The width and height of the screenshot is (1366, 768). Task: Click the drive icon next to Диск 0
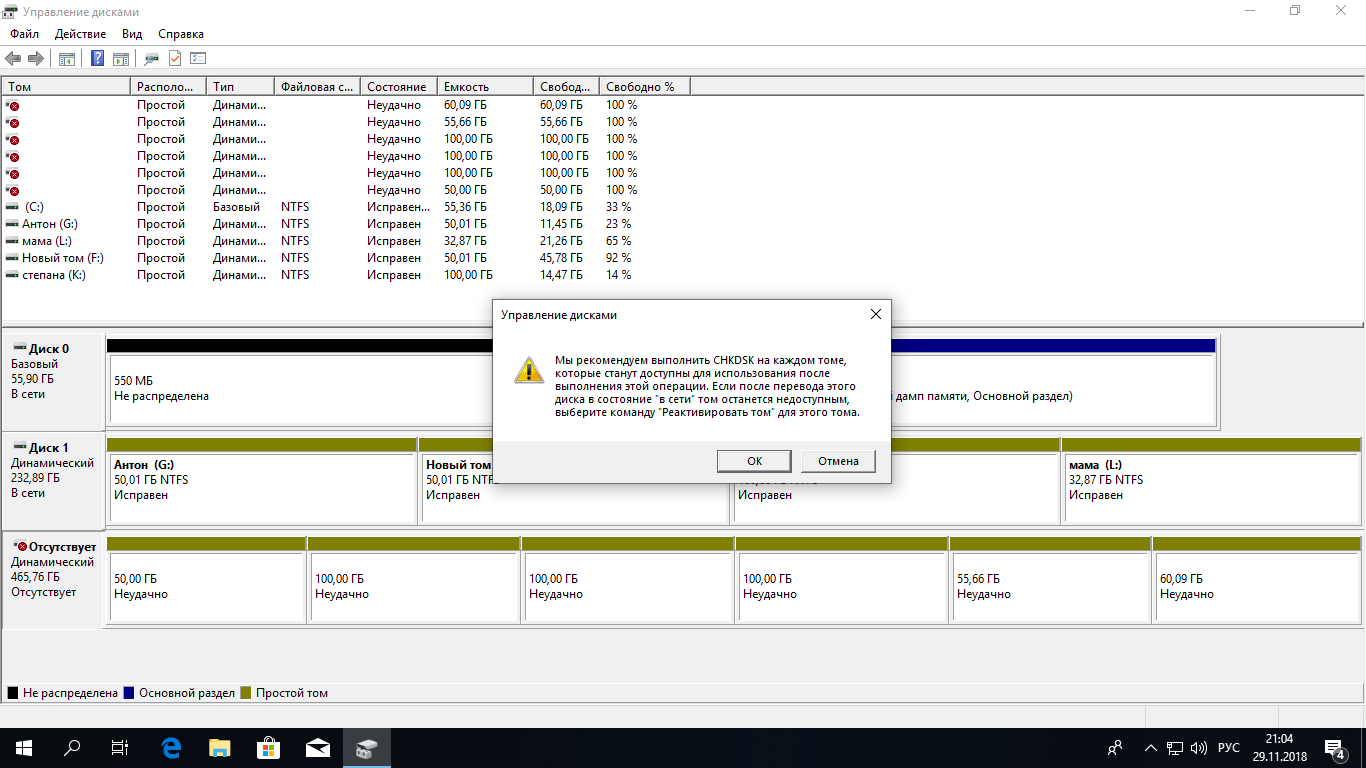point(20,348)
